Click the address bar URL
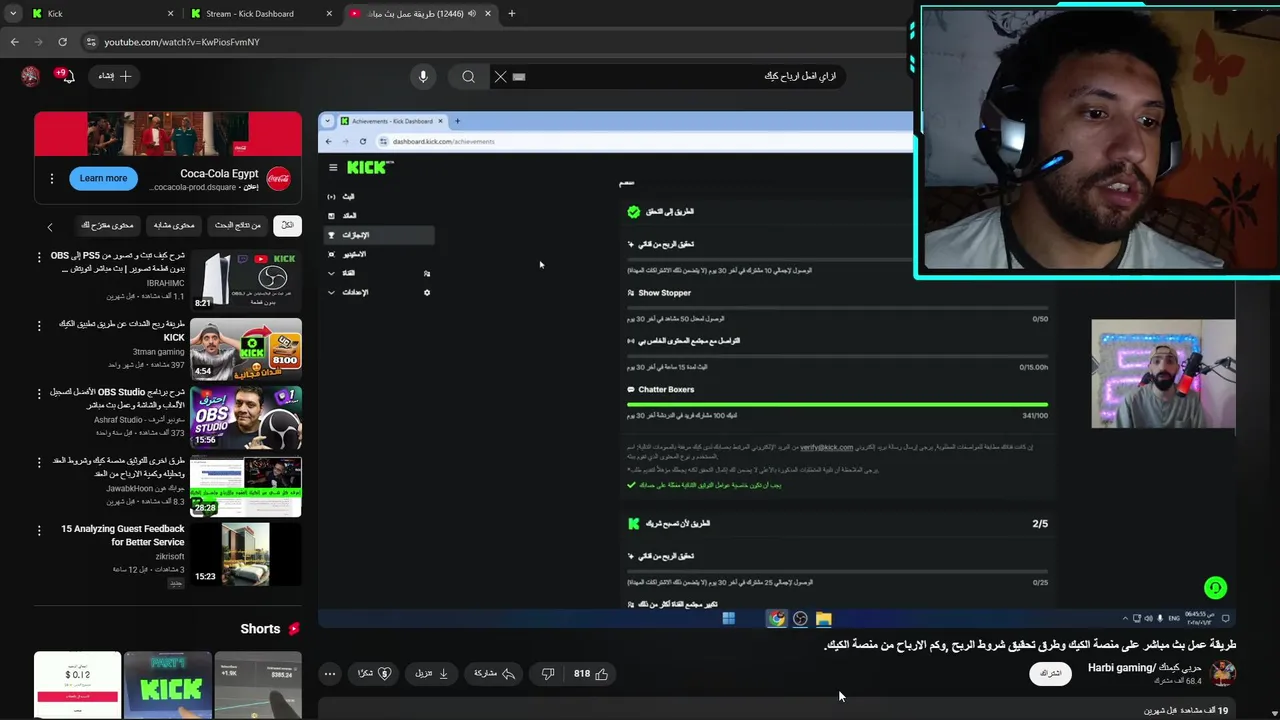 182,42
